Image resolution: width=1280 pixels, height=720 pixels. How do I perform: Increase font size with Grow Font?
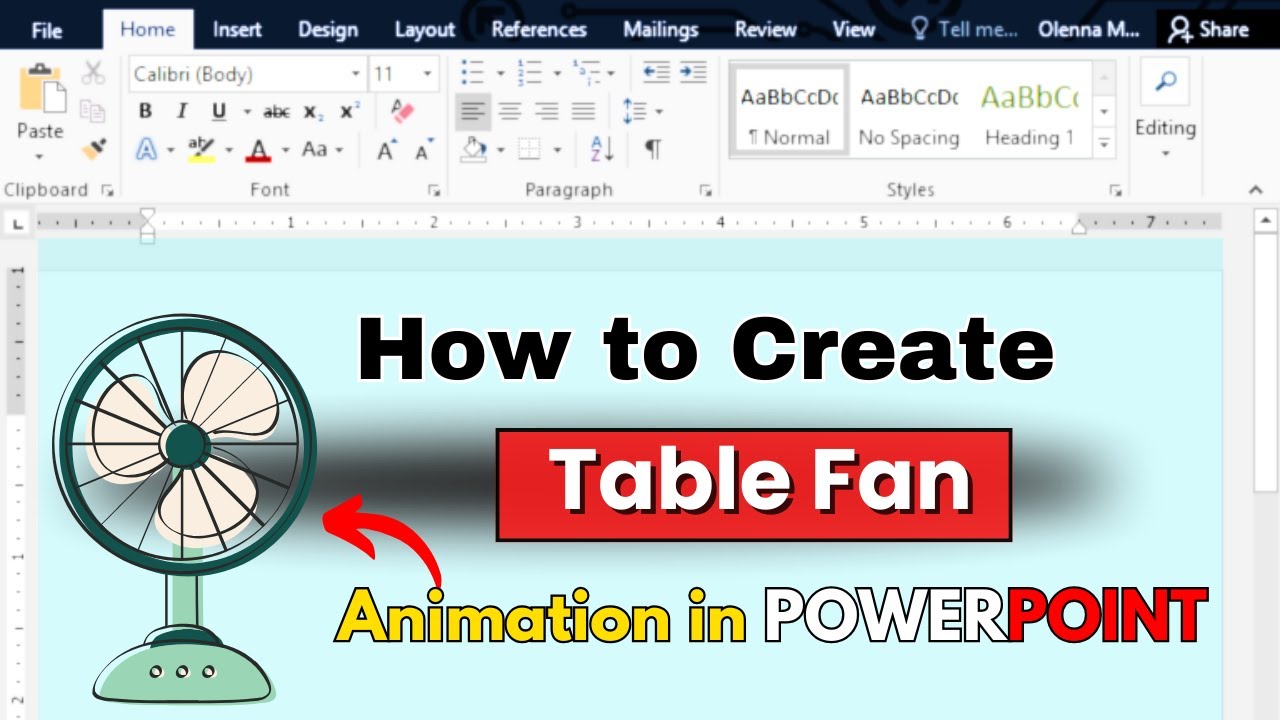(385, 150)
